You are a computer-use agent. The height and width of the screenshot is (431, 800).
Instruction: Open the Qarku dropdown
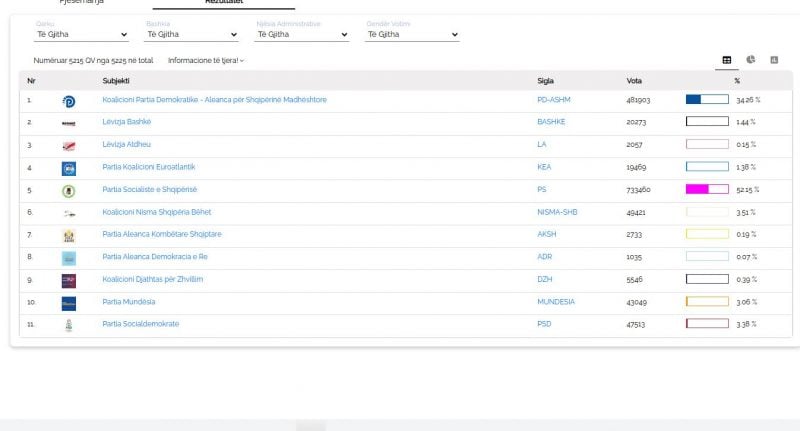(x=81, y=34)
